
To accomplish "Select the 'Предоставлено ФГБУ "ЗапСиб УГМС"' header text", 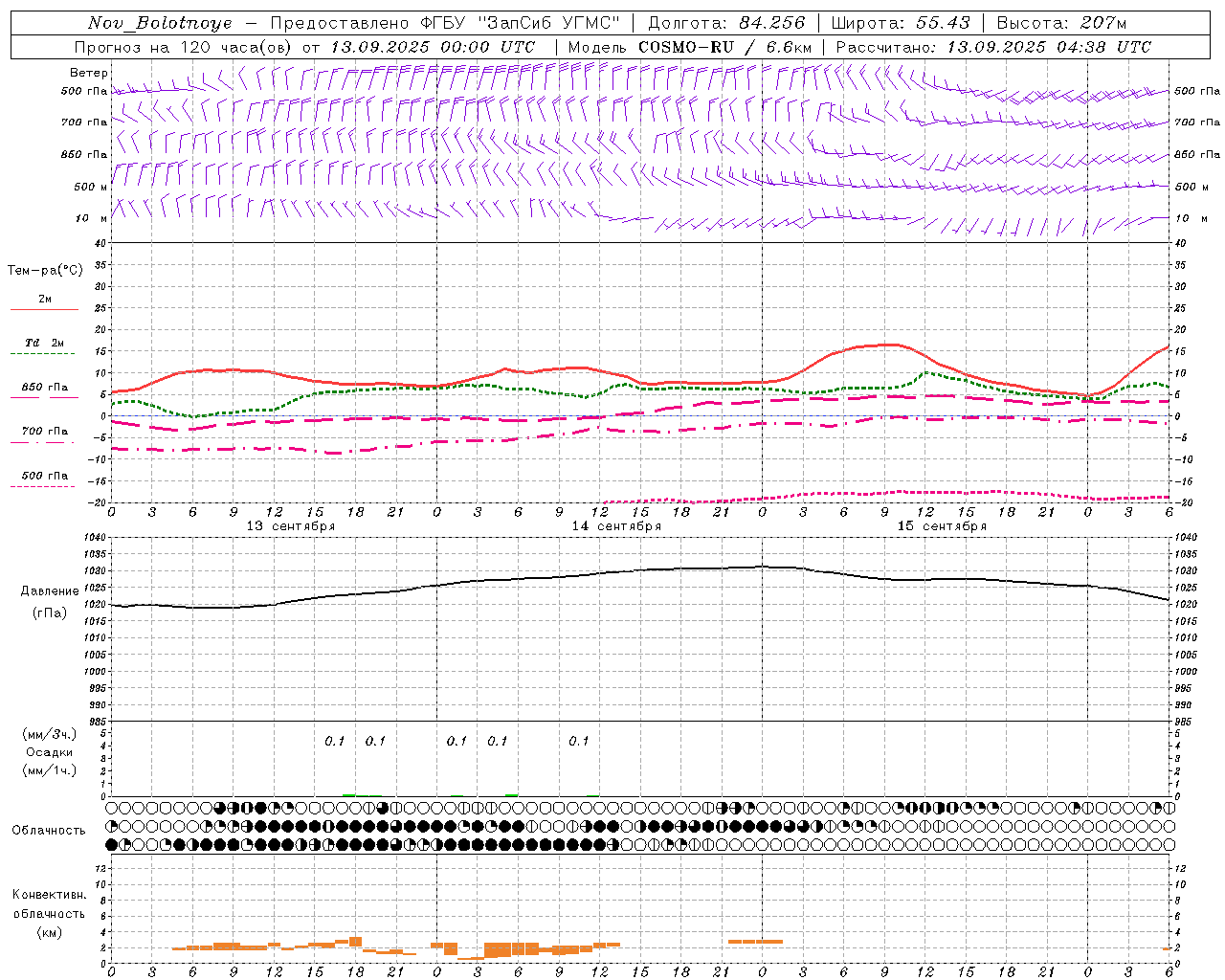I will 445,23.
